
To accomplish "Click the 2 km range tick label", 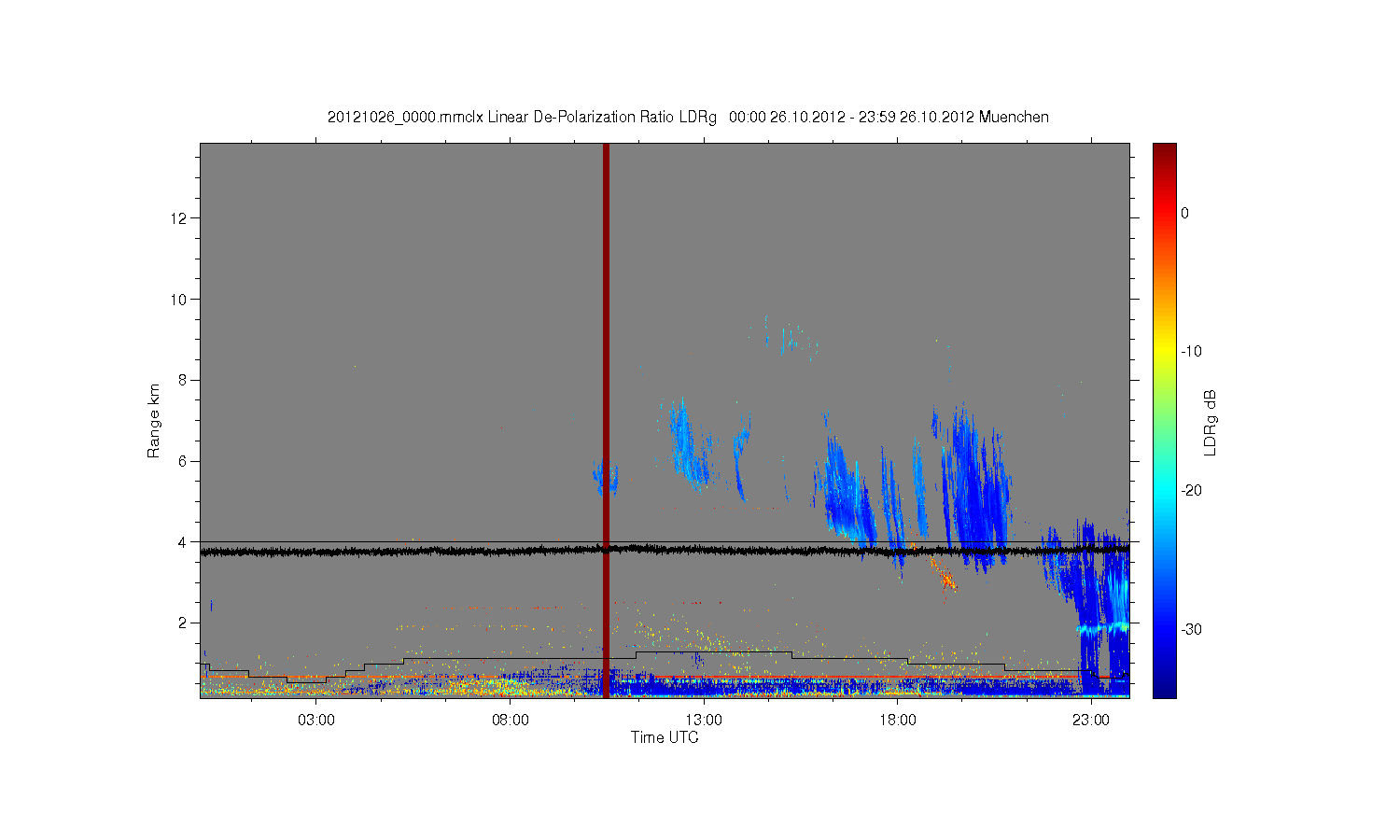I will 183,623.
